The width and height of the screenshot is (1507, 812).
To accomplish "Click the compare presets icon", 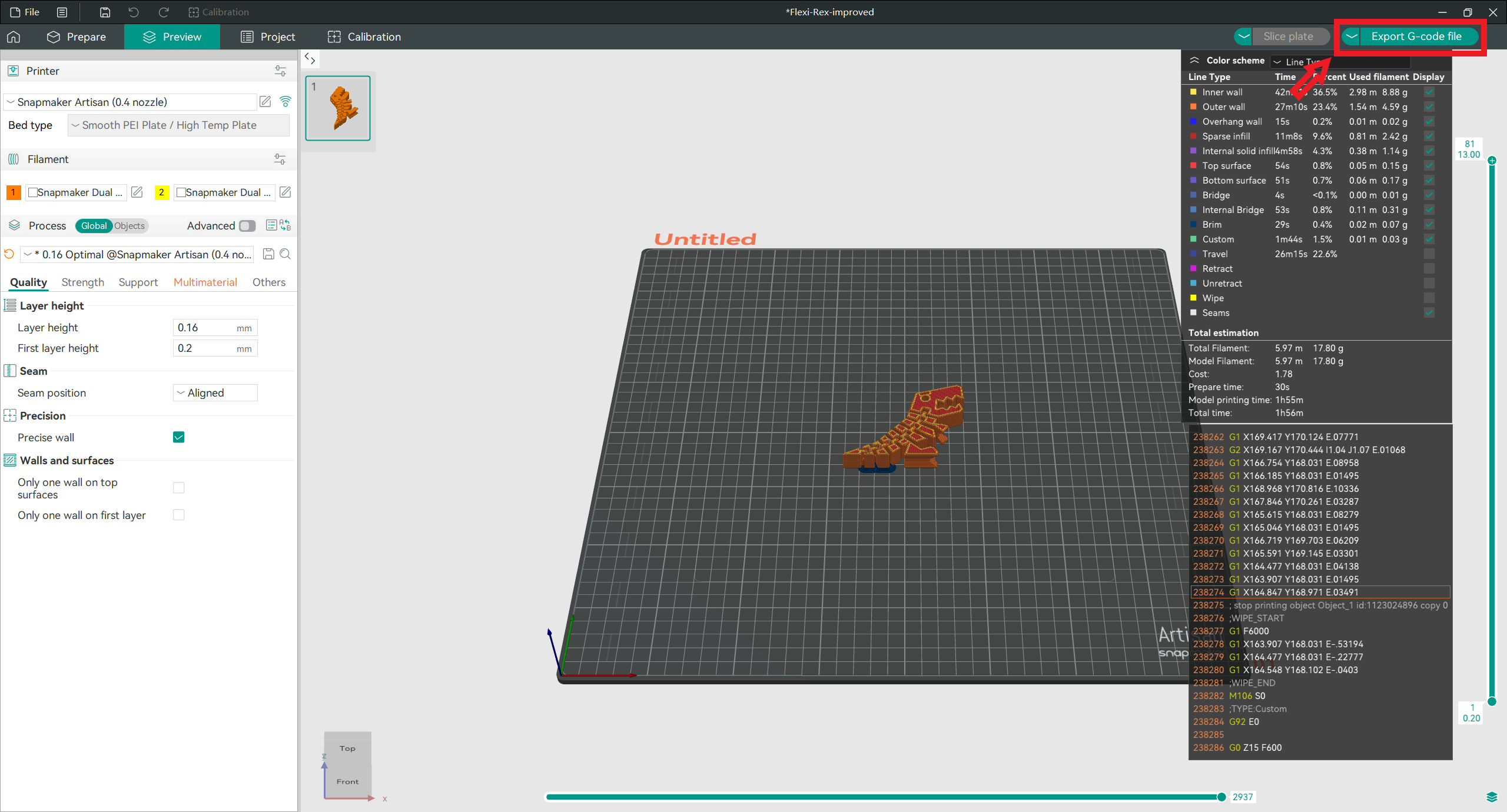I will [x=286, y=225].
